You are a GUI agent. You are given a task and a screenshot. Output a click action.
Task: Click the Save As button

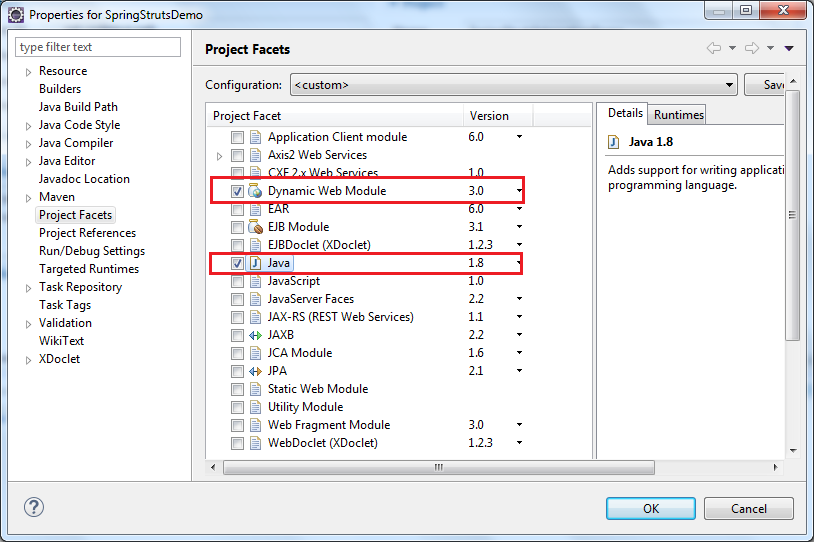point(765,85)
